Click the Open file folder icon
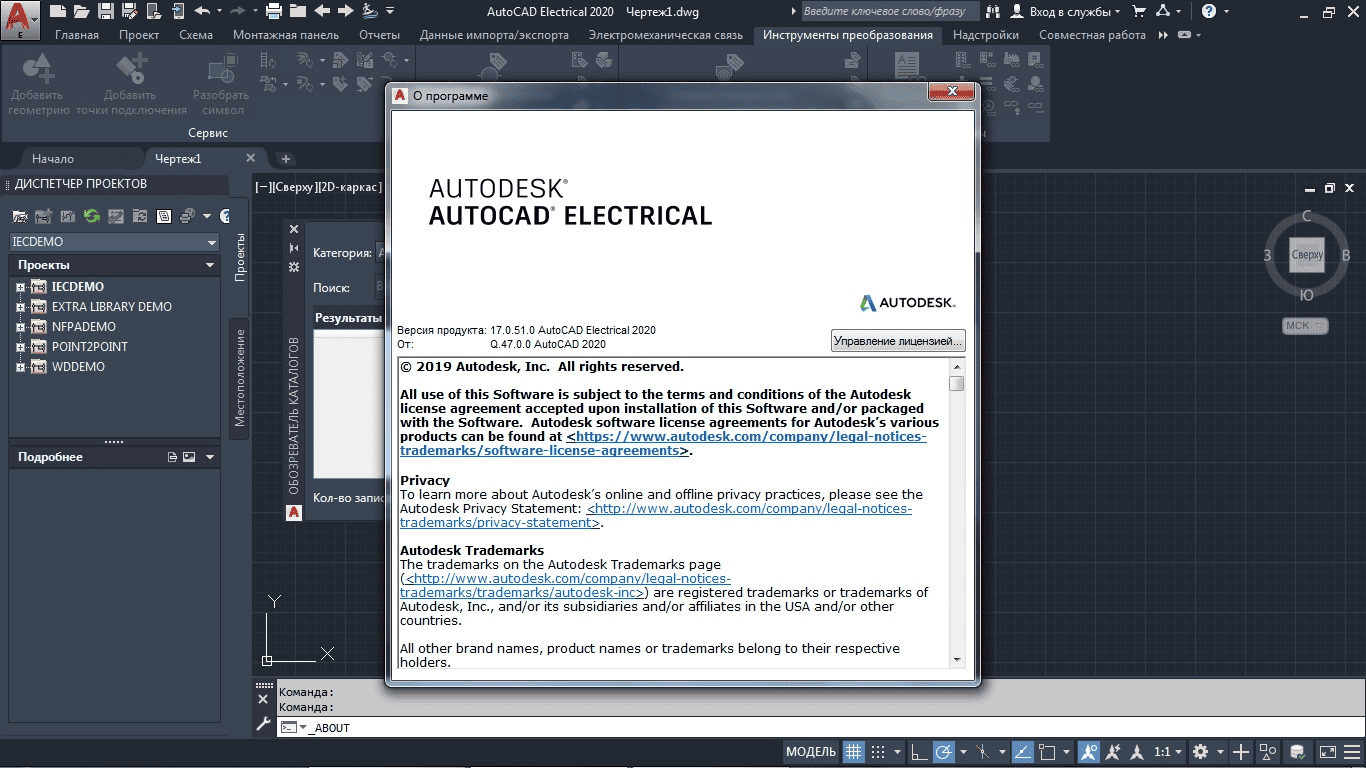The height and width of the screenshot is (768, 1366). 81,11
